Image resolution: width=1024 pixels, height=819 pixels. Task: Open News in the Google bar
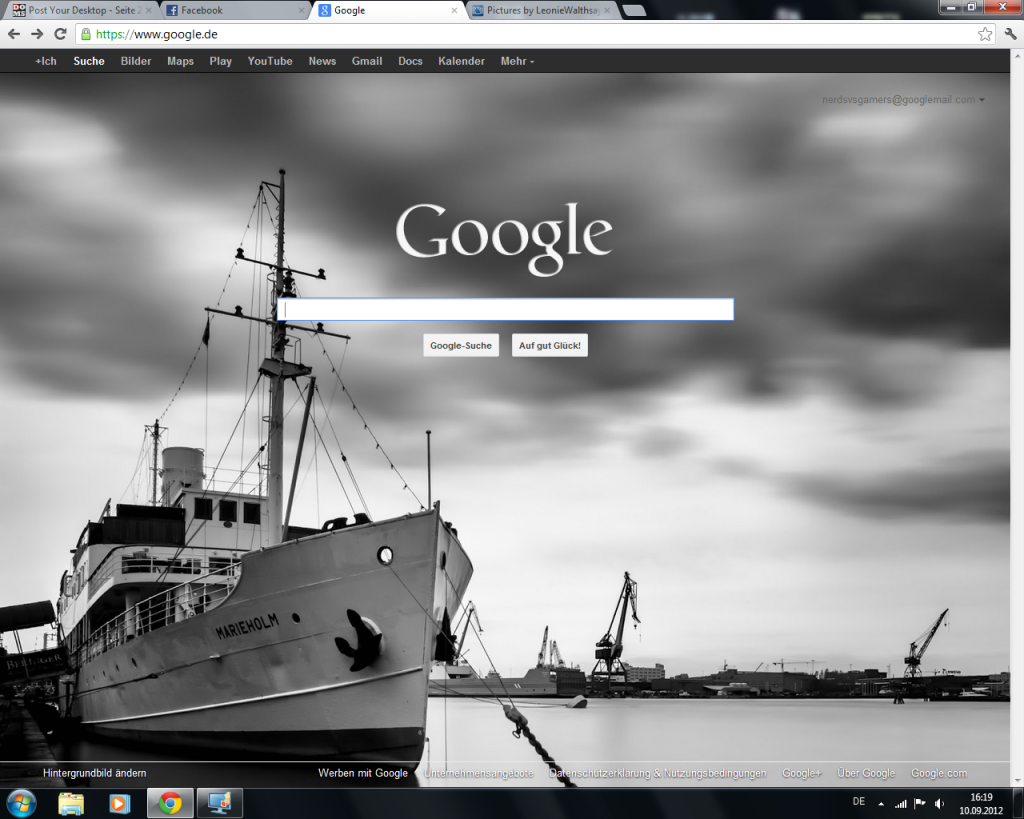(x=323, y=61)
